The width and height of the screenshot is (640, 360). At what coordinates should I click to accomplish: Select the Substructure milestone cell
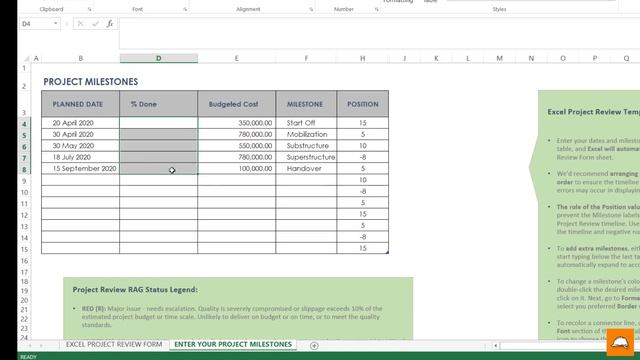(x=306, y=146)
